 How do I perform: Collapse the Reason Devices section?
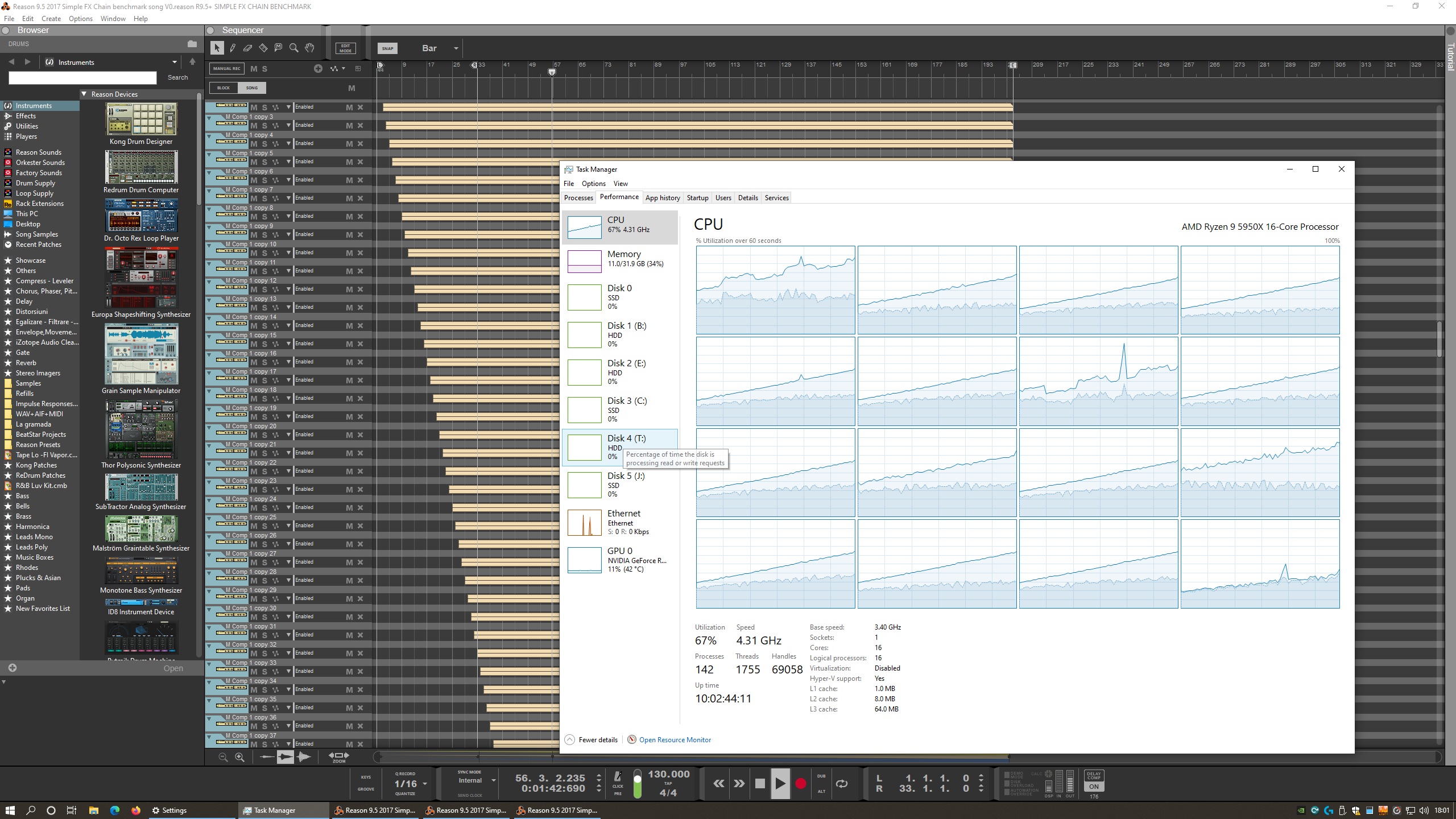coord(84,94)
